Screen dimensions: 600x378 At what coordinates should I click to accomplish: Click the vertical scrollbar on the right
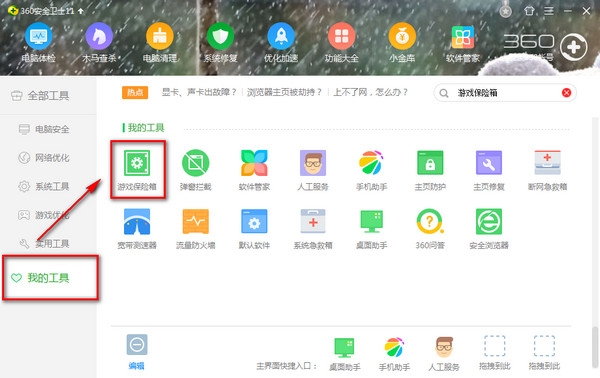pyautogui.click(x=595, y=347)
